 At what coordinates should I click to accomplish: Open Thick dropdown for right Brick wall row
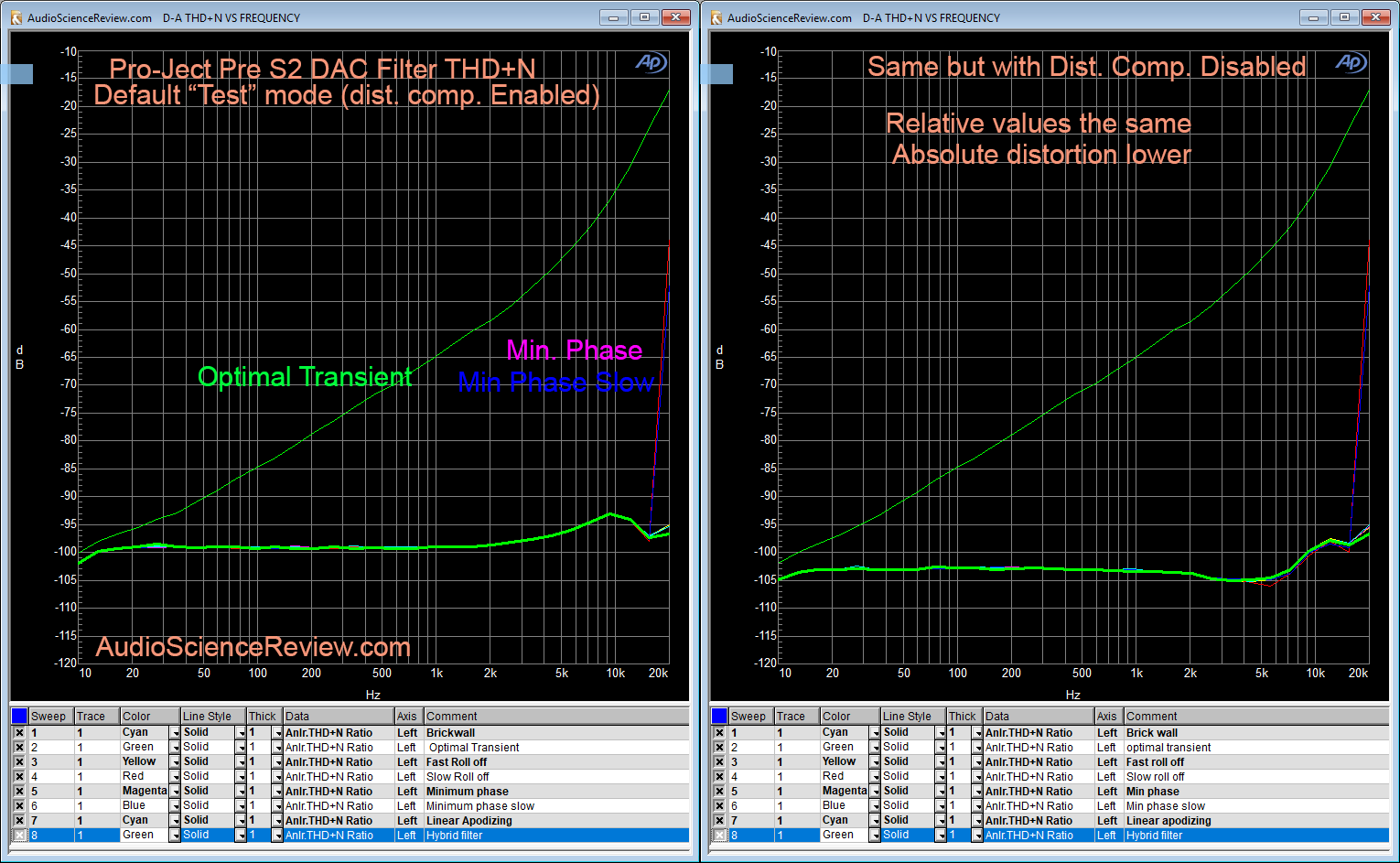tap(977, 733)
